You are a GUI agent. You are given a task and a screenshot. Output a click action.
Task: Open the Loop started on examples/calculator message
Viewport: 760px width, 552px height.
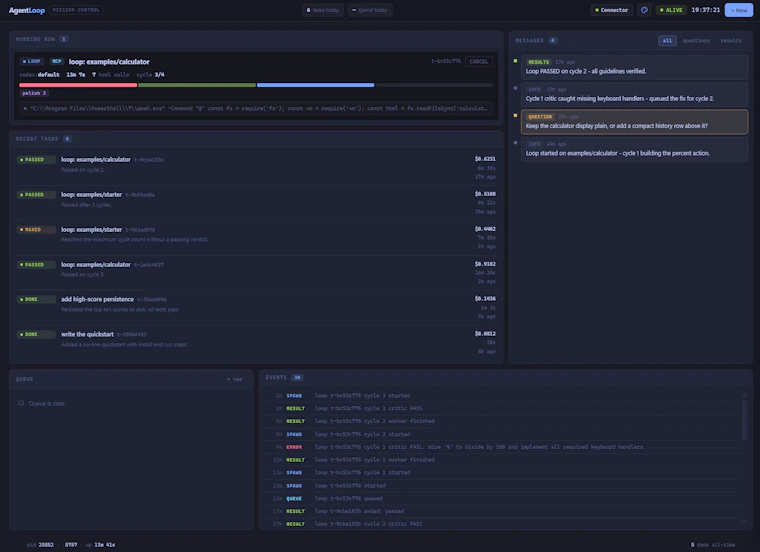(634, 149)
